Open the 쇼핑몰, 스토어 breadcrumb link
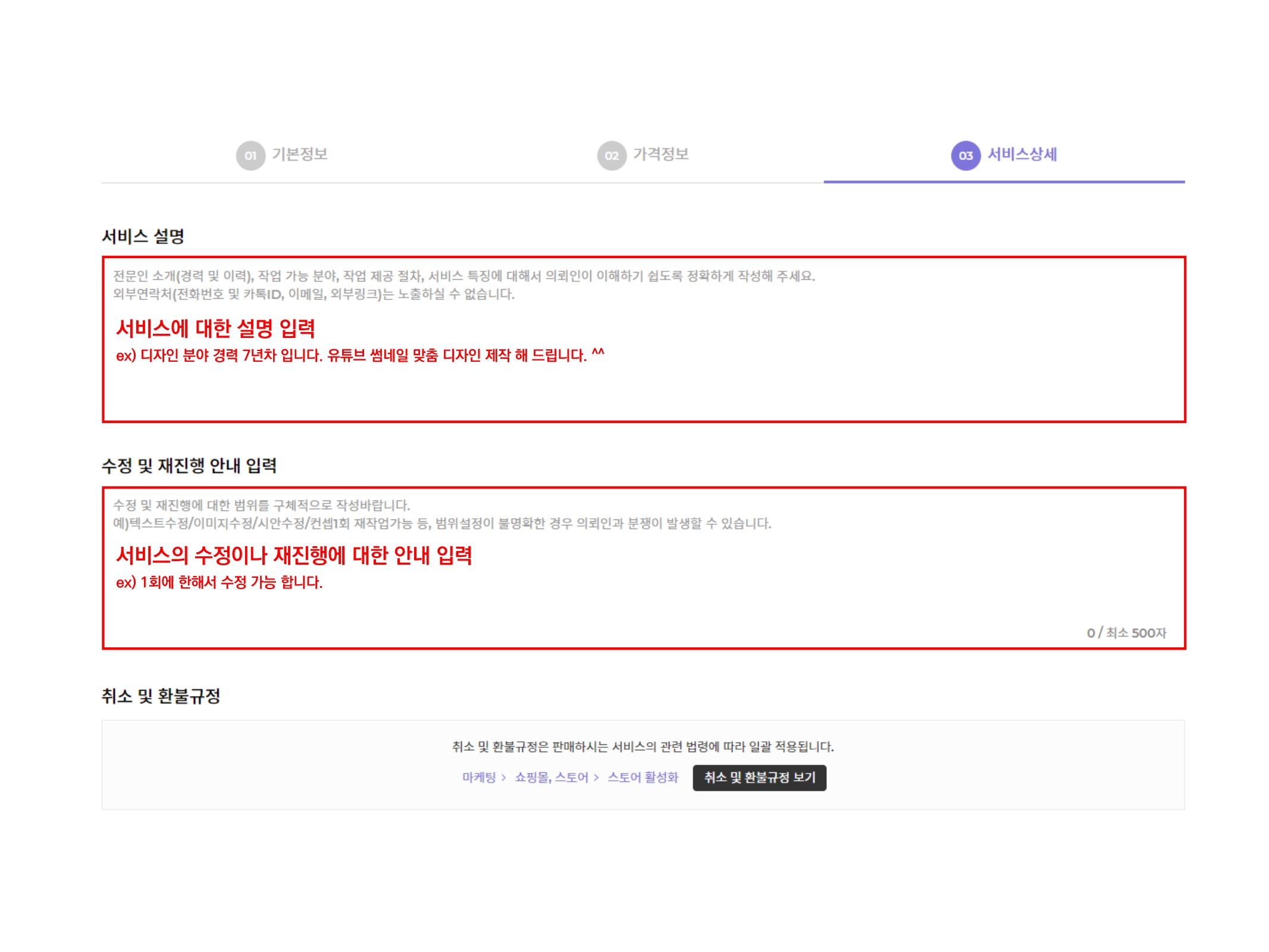This screenshot has width=1269, height=952. (x=551, y=777)
